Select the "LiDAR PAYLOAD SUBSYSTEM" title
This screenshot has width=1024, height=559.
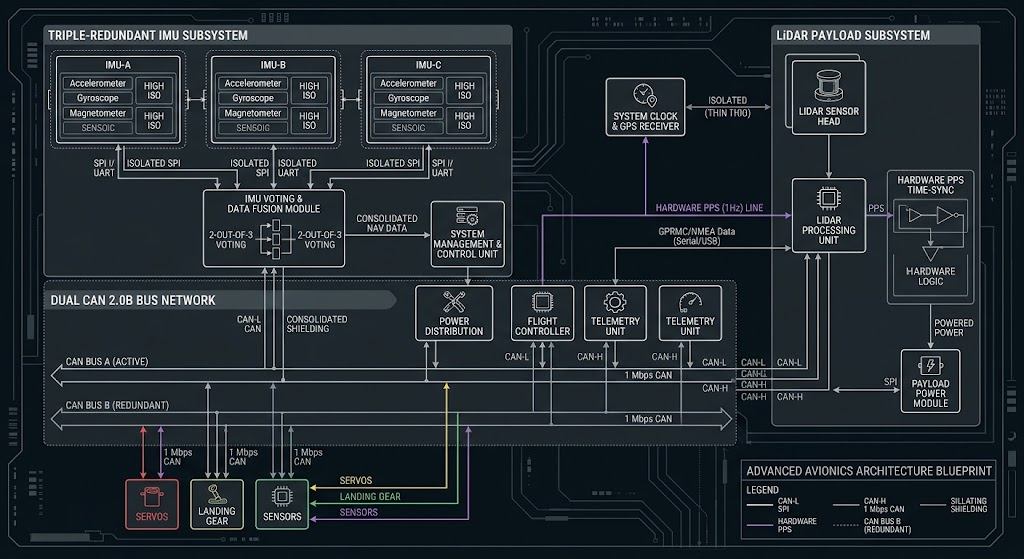(x=853, y=35)
